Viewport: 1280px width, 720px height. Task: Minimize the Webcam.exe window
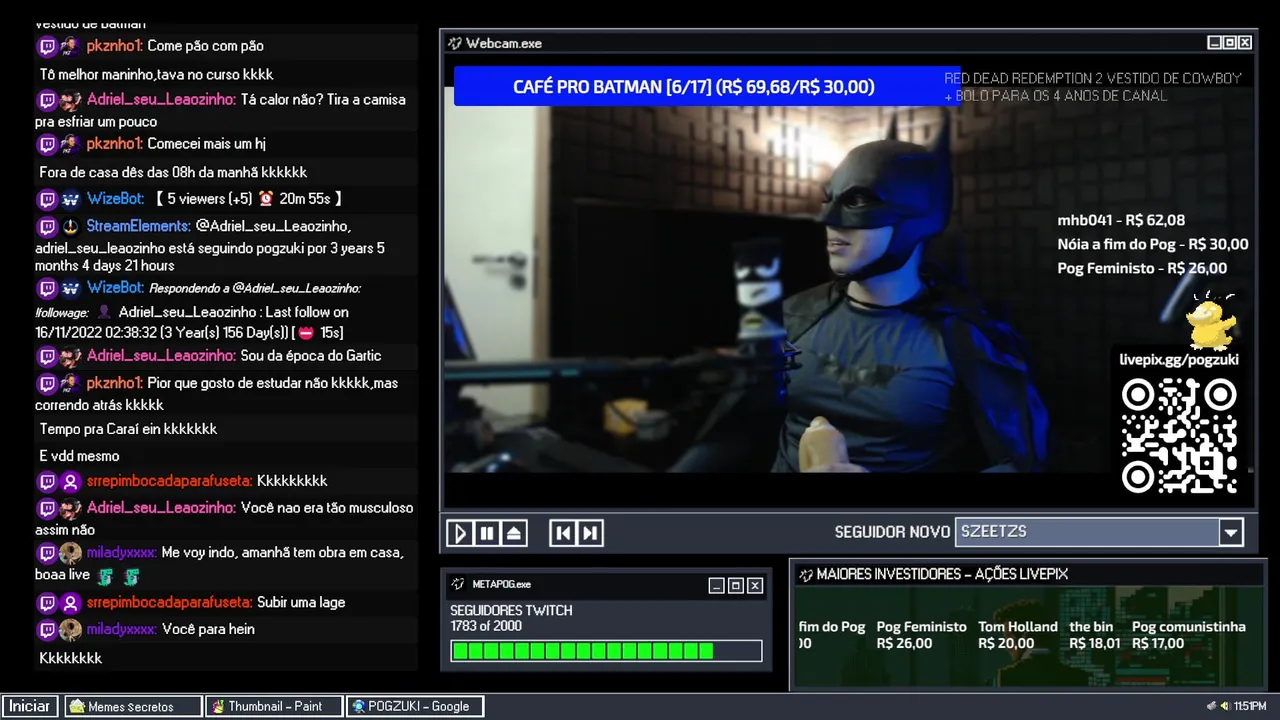pos(1214,42)
